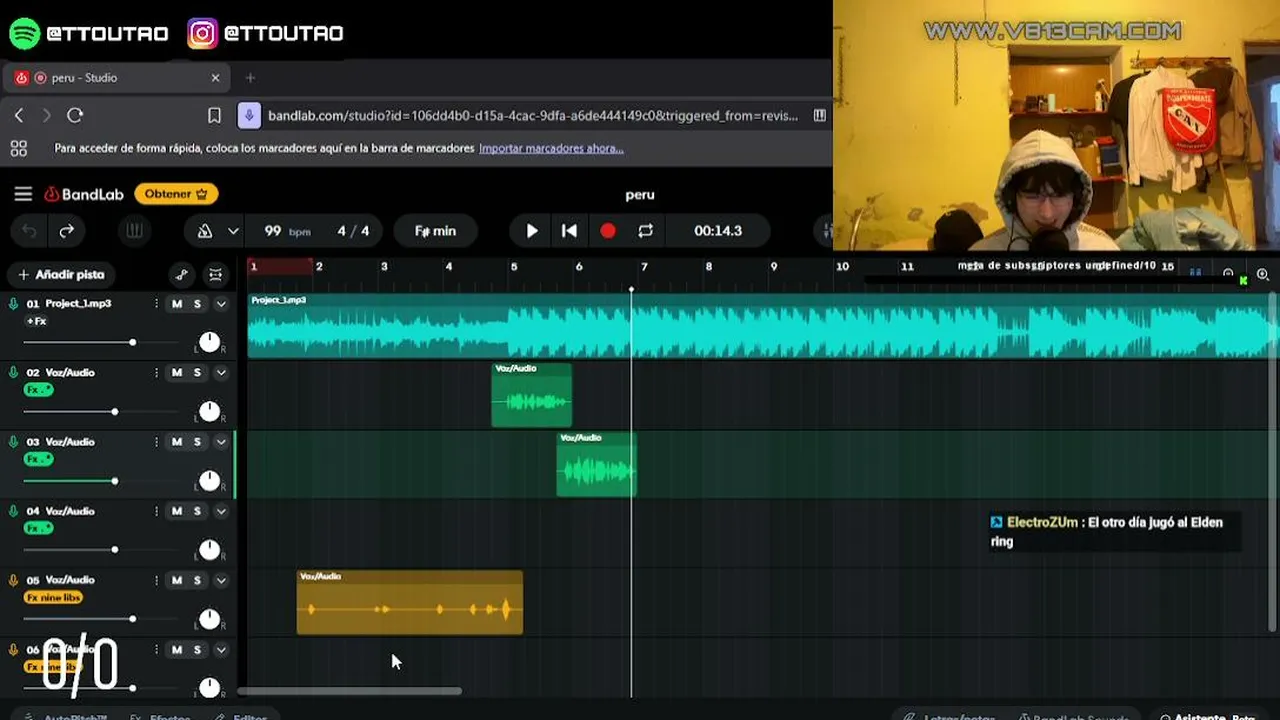Mute track 03 Voz/Audio

tap(177, 442)
